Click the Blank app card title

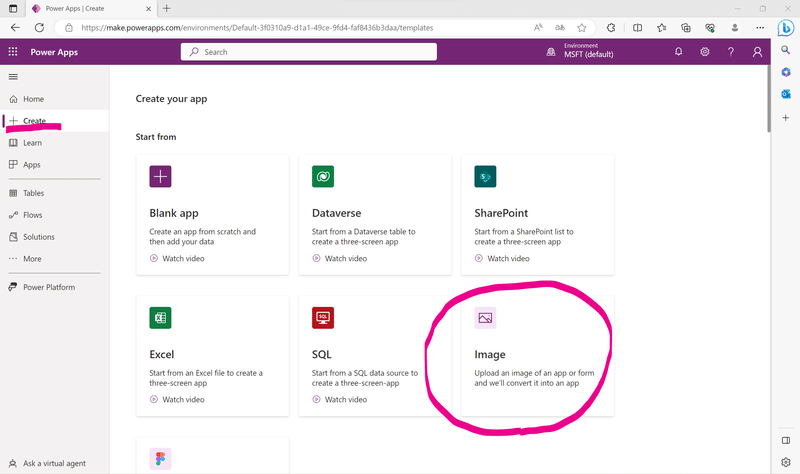(174, 213)
